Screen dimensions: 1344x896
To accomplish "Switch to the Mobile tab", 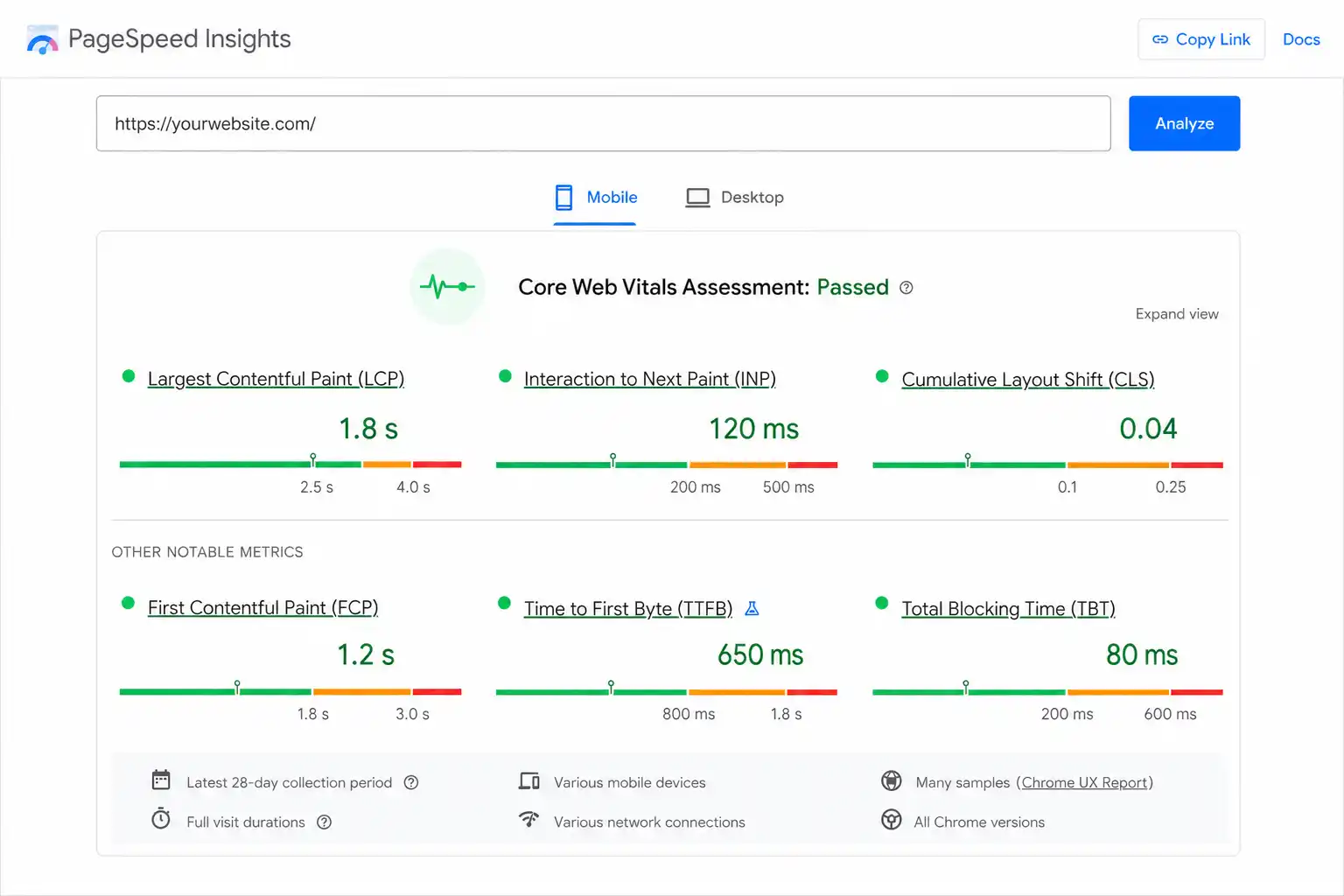I will [595, 198].
